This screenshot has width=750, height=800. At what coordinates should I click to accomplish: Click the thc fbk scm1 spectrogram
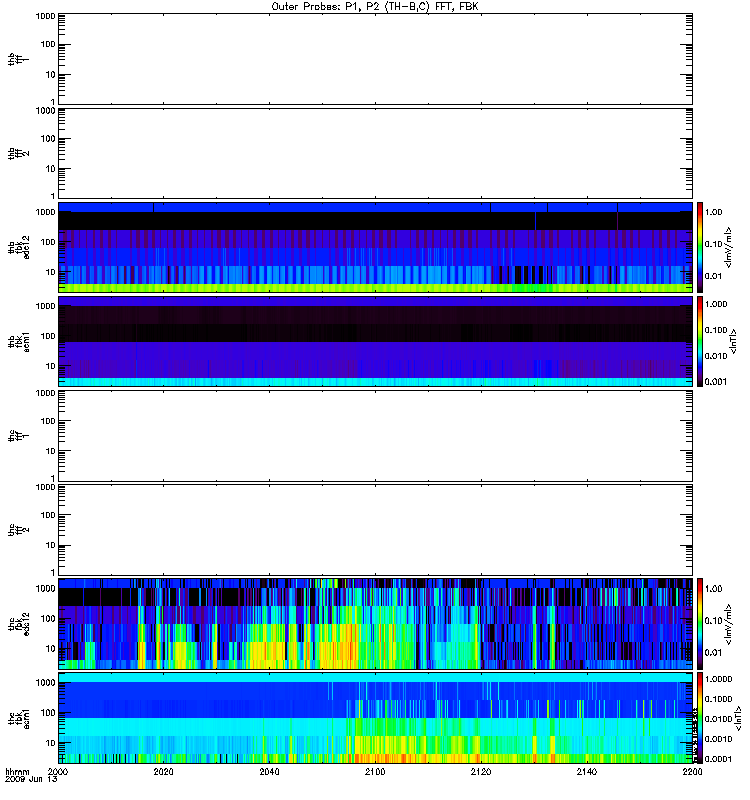376,718
